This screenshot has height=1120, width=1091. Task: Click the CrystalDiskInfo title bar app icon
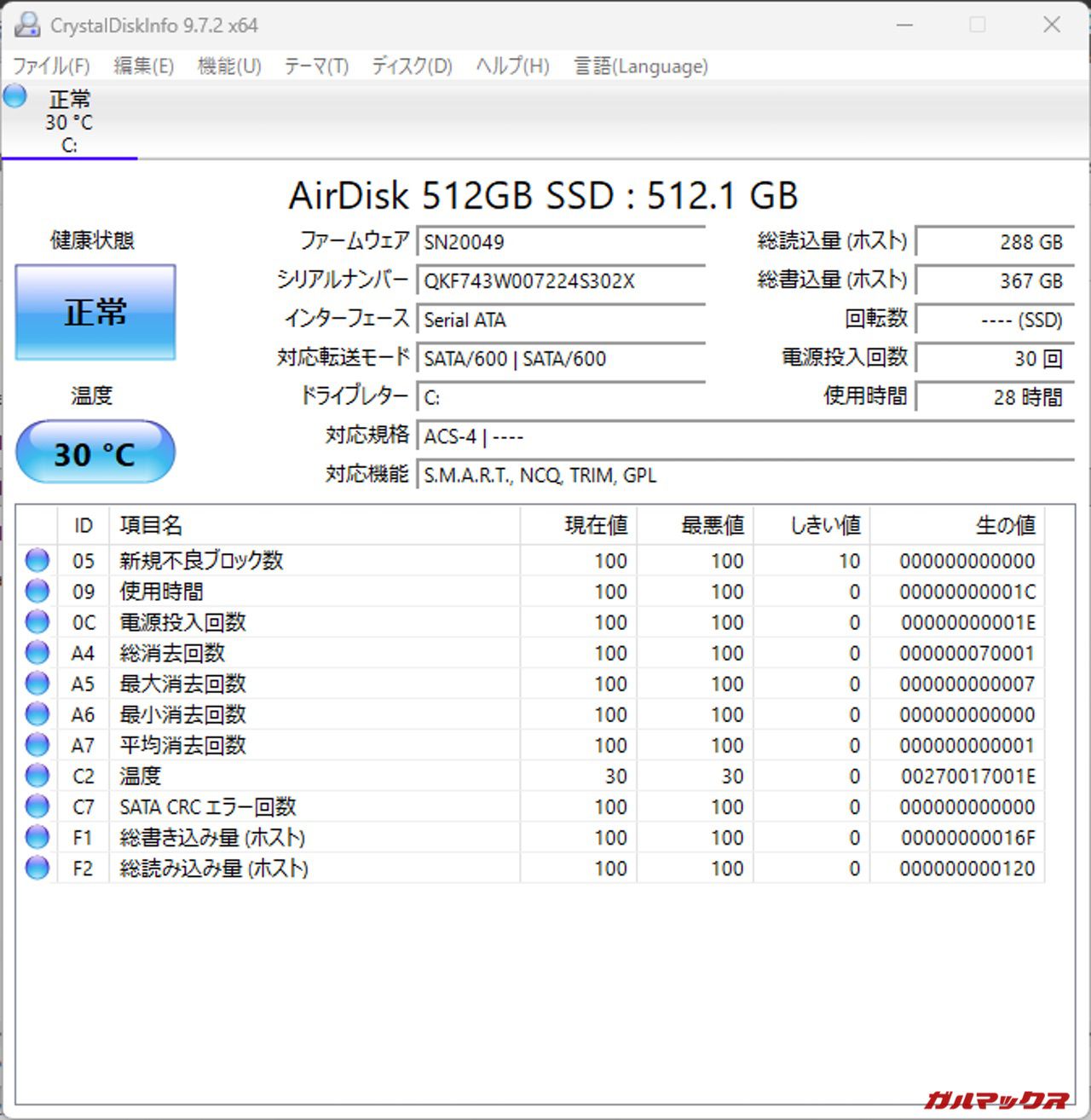(x=26, y=25)
